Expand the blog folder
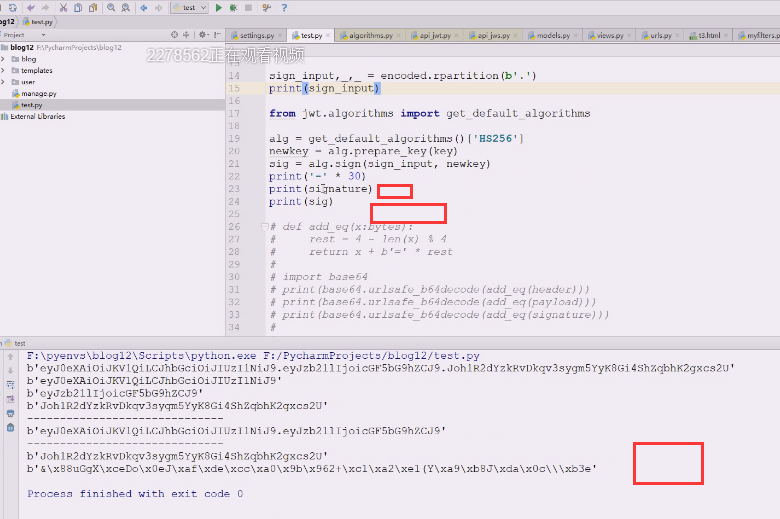The width and height of the screenshot is (780, 519). [x=3, y=59]
